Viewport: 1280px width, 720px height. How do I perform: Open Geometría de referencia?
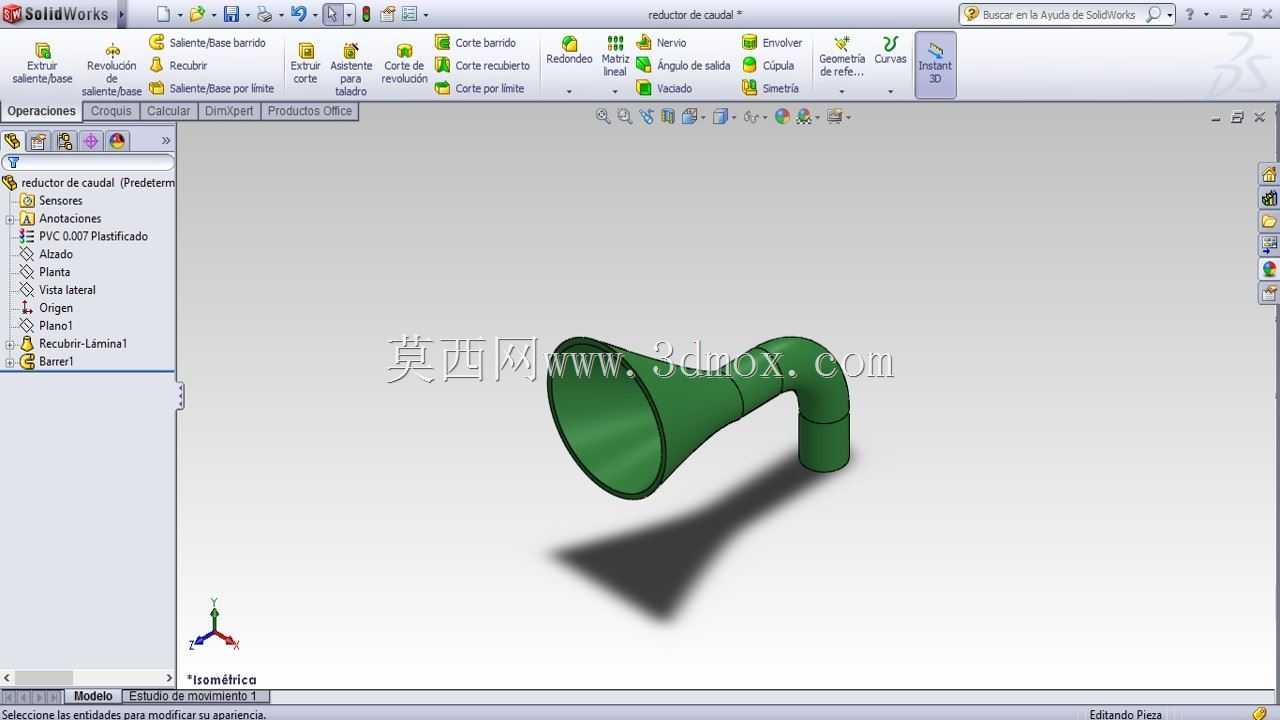click(x=842, y=56)
